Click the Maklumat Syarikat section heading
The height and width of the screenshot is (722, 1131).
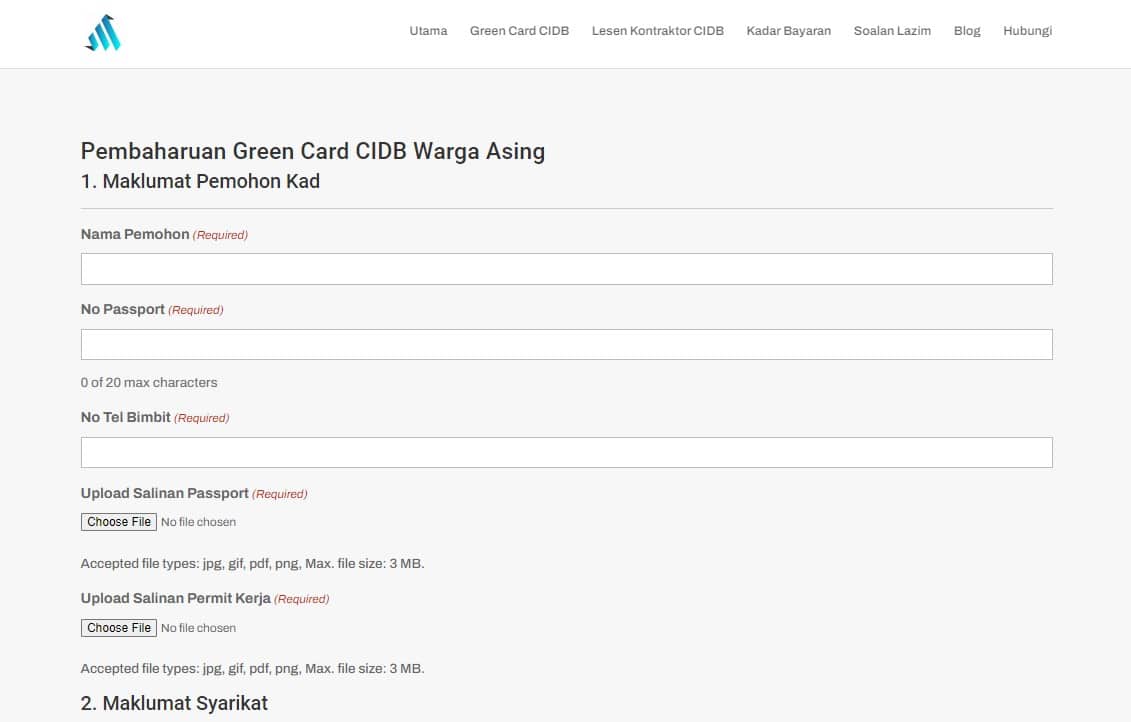pyautogui.click(x=174, y=703)
